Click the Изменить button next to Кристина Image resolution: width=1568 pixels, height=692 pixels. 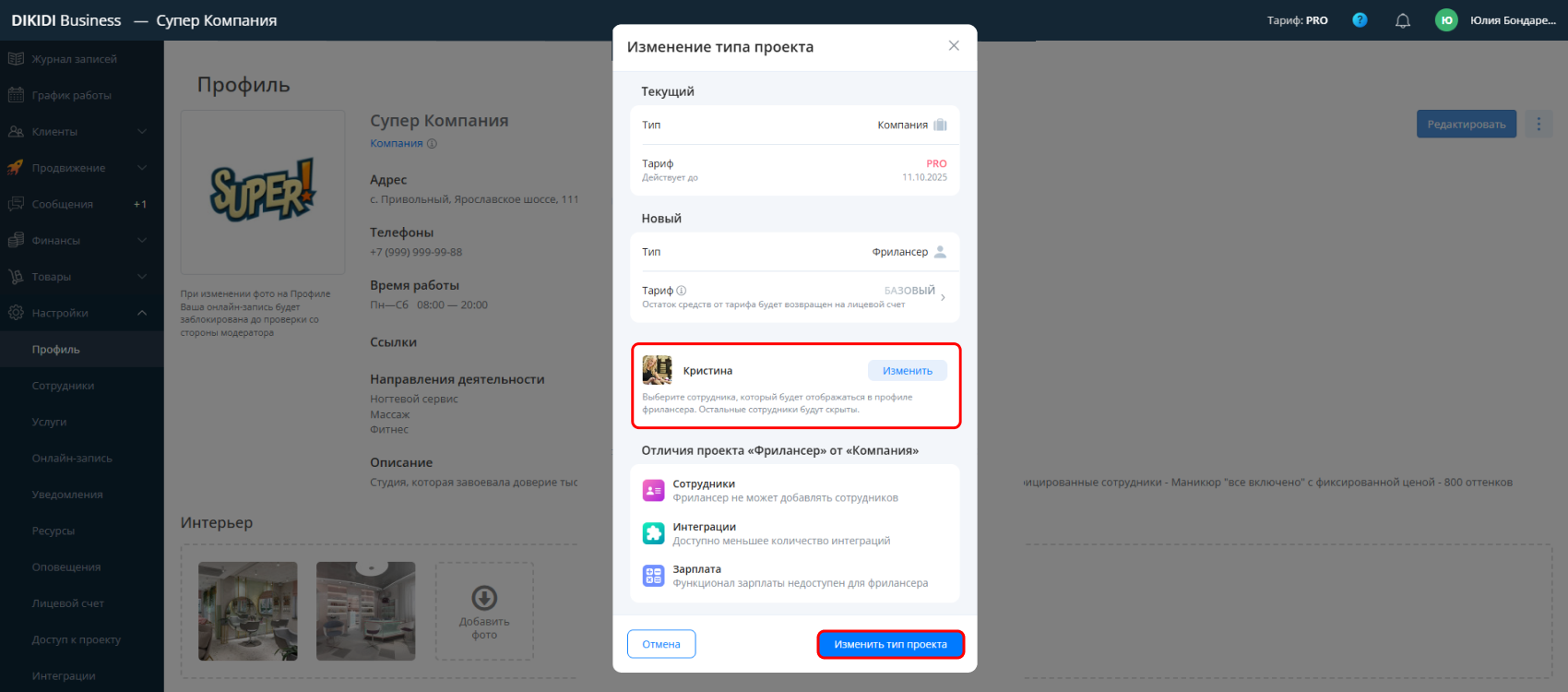click(907, 371)
